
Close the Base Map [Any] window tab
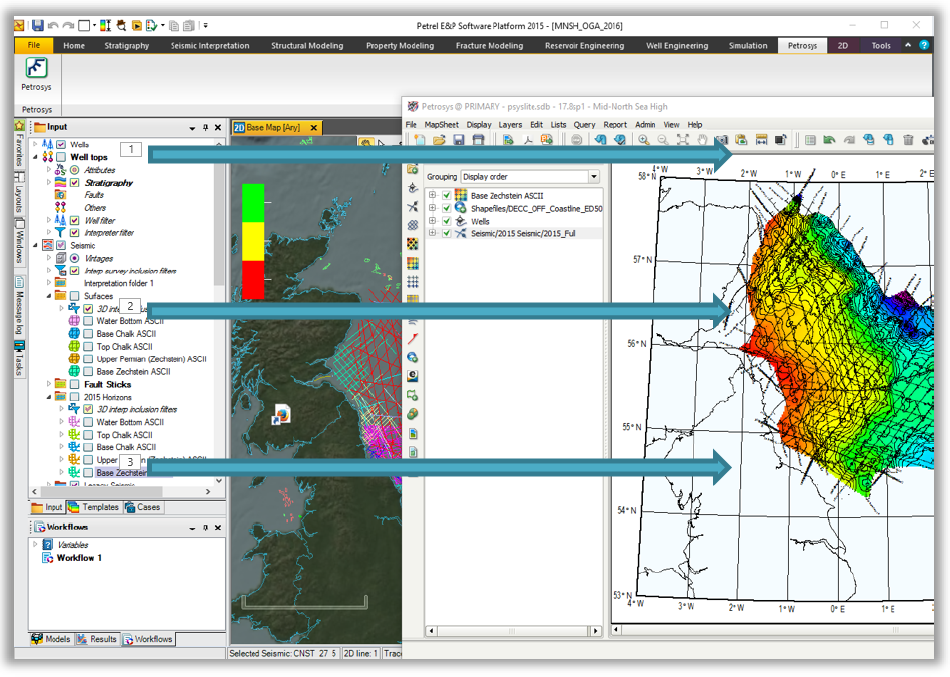tap(314, 127)
